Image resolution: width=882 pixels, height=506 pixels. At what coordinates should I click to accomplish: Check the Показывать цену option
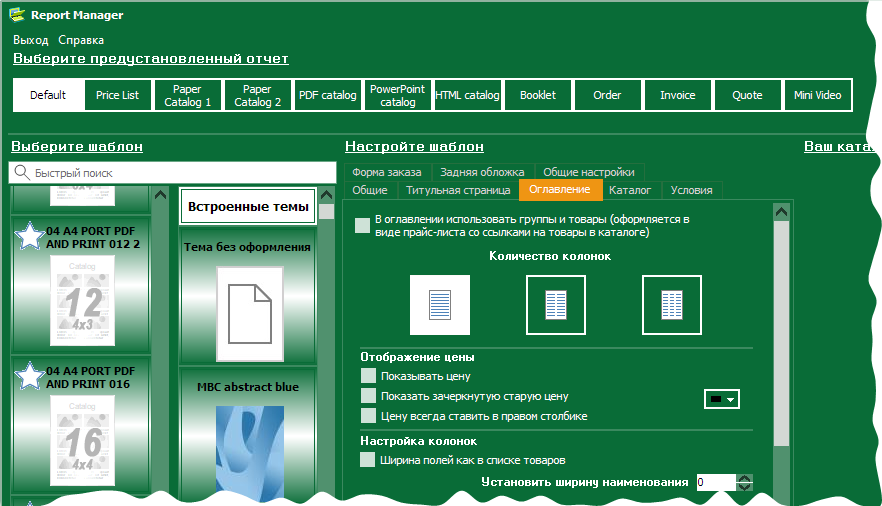pos(368,376)
